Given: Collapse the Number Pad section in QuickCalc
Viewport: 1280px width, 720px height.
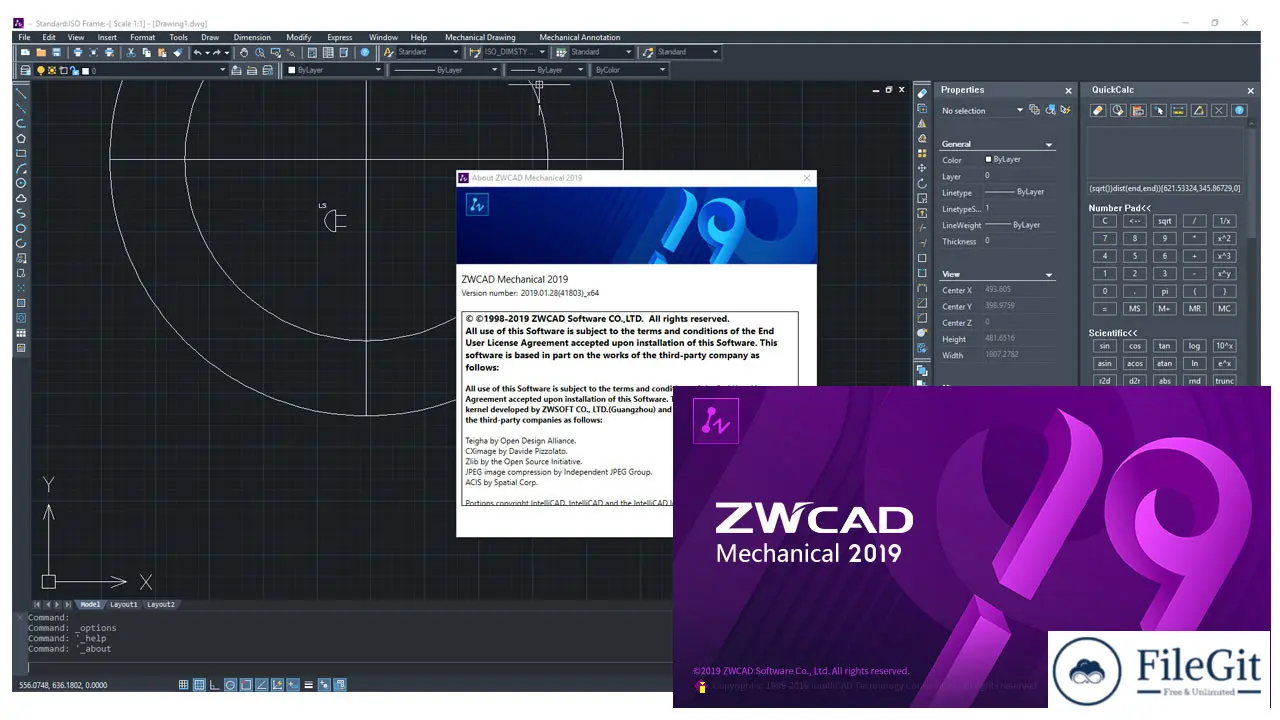Looking at the screenshot, I should point(1119,208).
